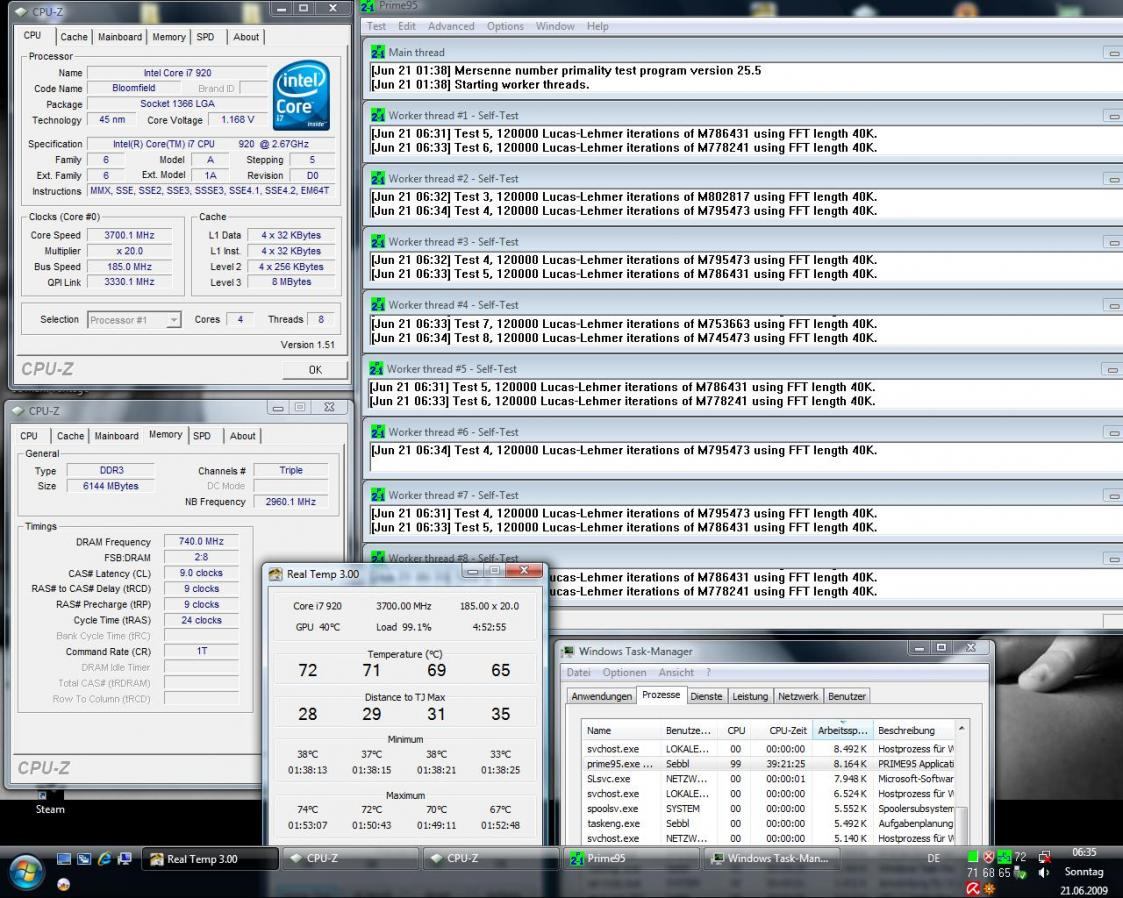Screen dimensions: 1123x898
Task: Switch to Real Temp 3.00 taskbar button
Action: 210,859
